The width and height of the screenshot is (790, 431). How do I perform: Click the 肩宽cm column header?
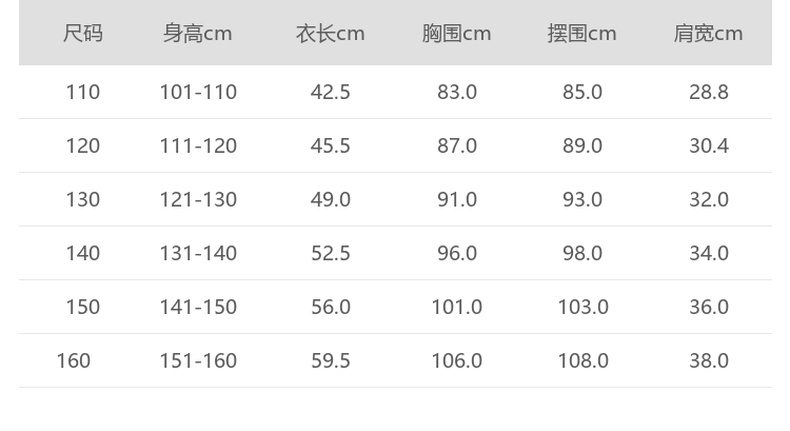point(708,34)
